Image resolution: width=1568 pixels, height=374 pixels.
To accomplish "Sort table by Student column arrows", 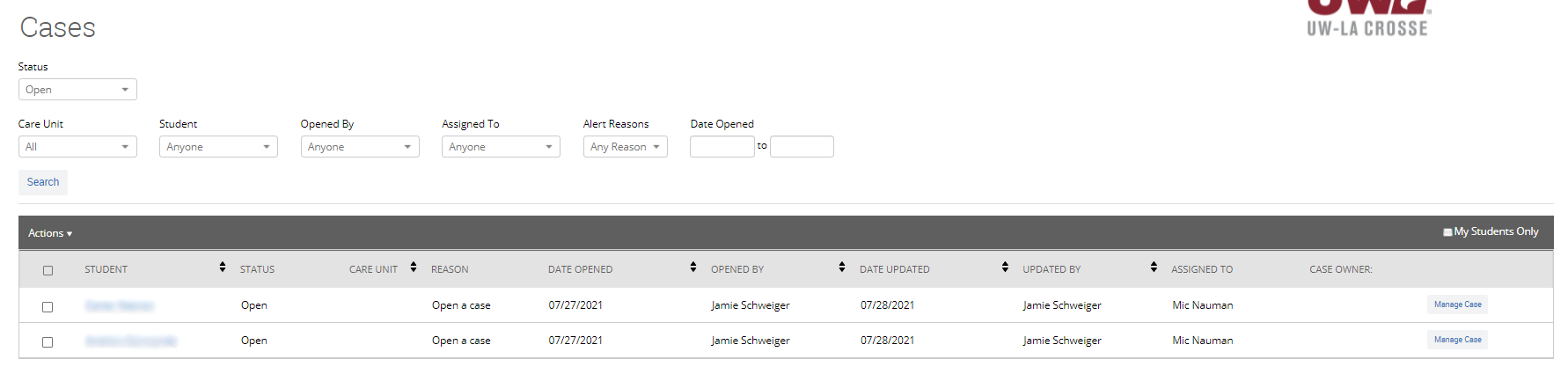I will (223, 268).
